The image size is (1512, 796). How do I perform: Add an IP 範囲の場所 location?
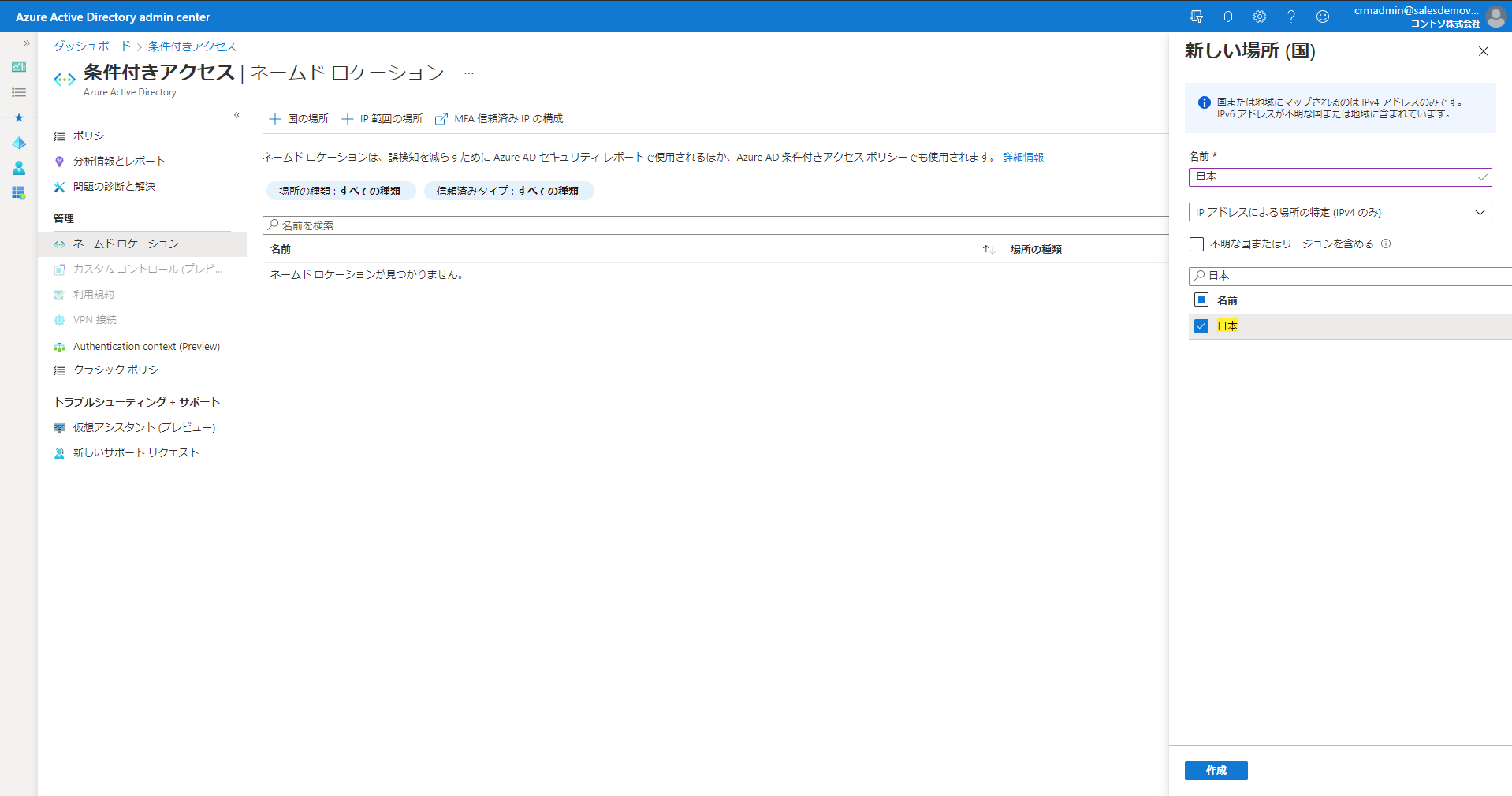point(382,119)
